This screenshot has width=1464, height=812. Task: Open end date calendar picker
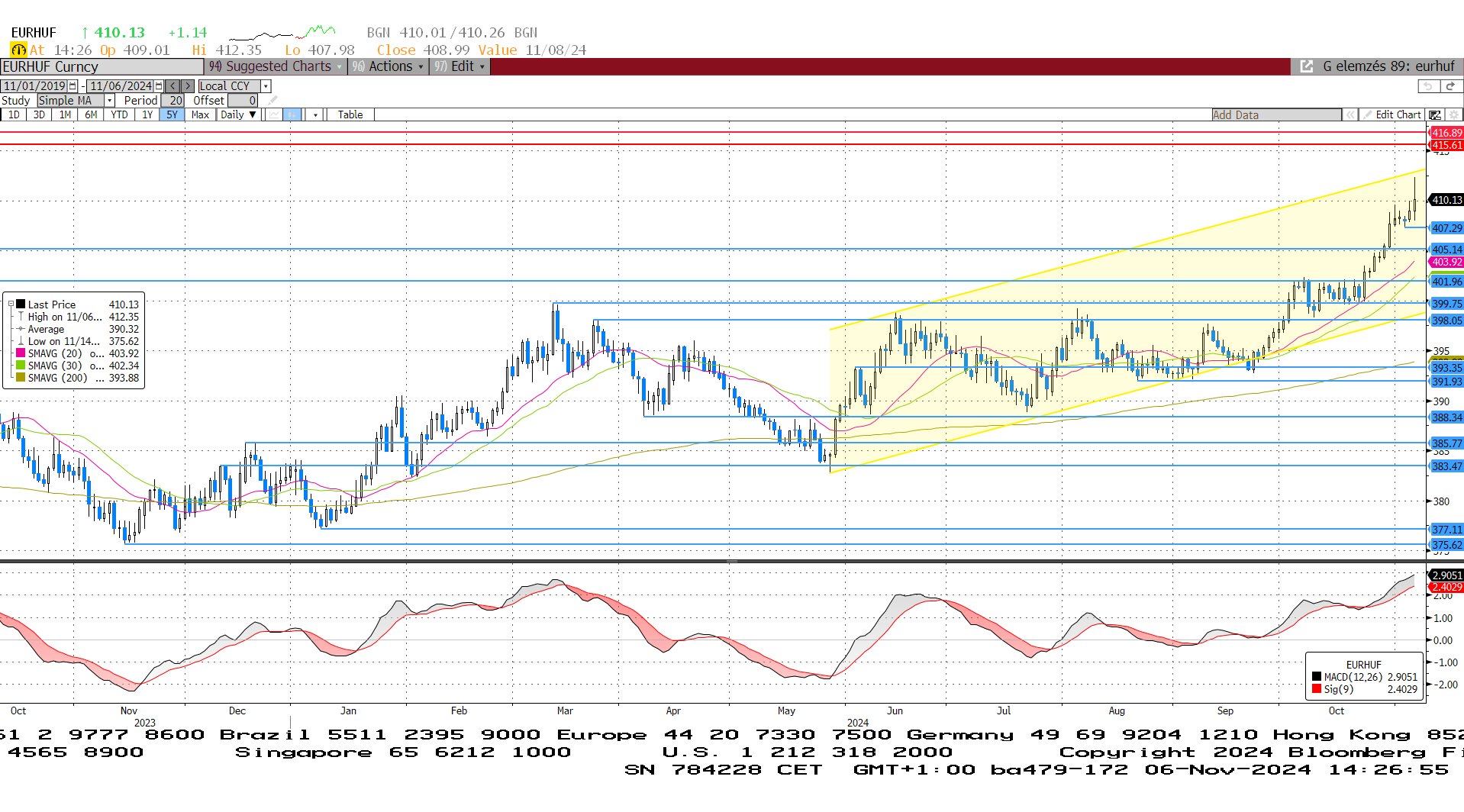point(159,86)
